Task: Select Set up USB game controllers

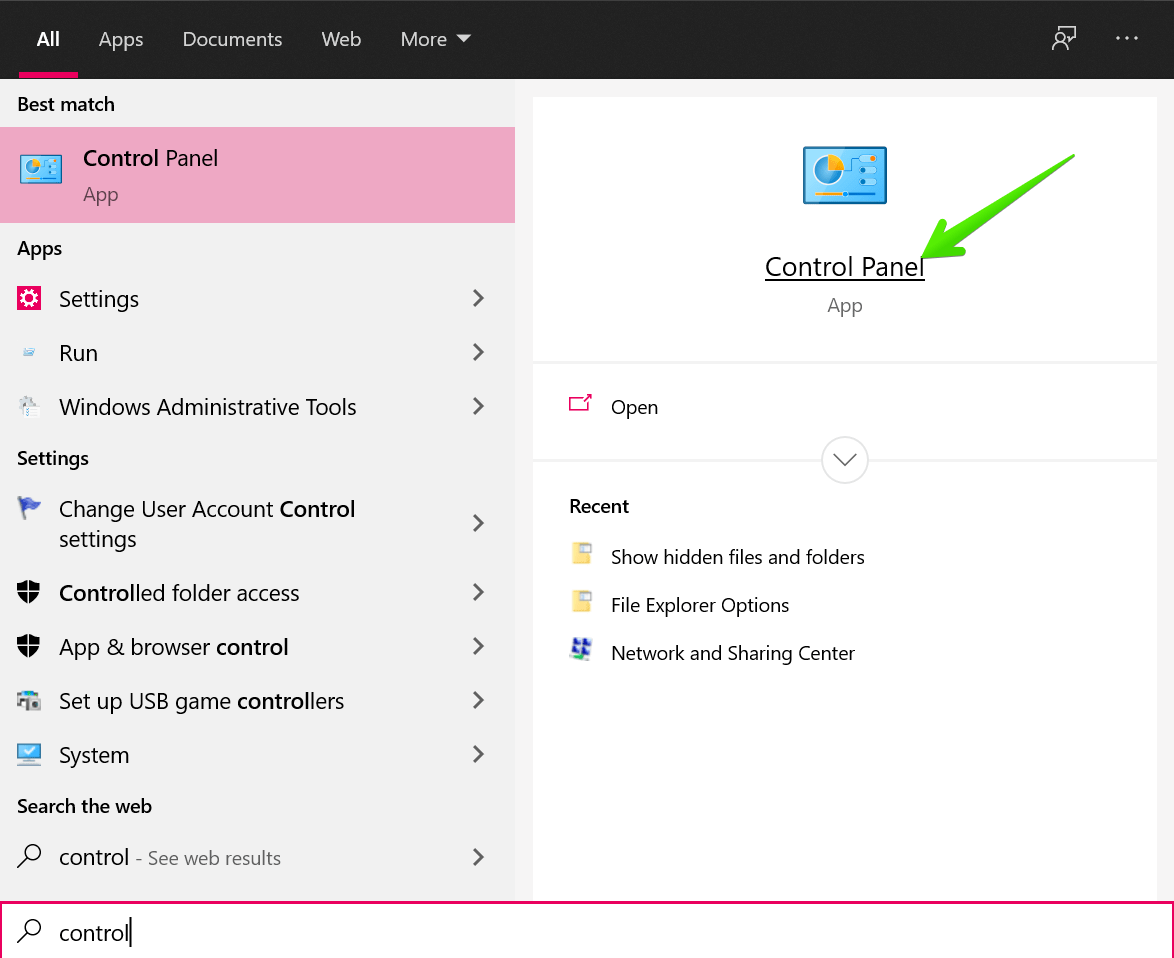Action: coord(258,700)
